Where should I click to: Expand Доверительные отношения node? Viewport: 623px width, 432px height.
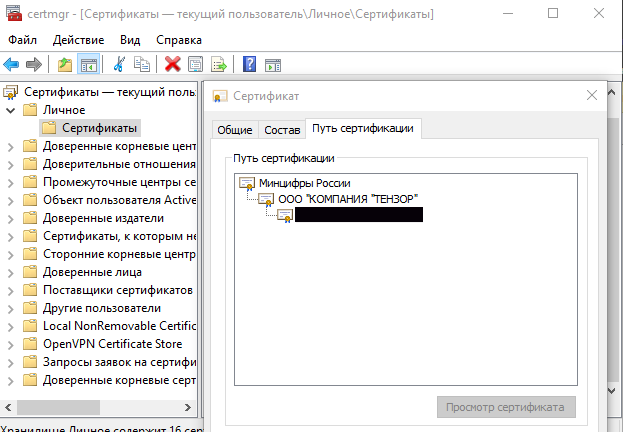pos(11,165)
